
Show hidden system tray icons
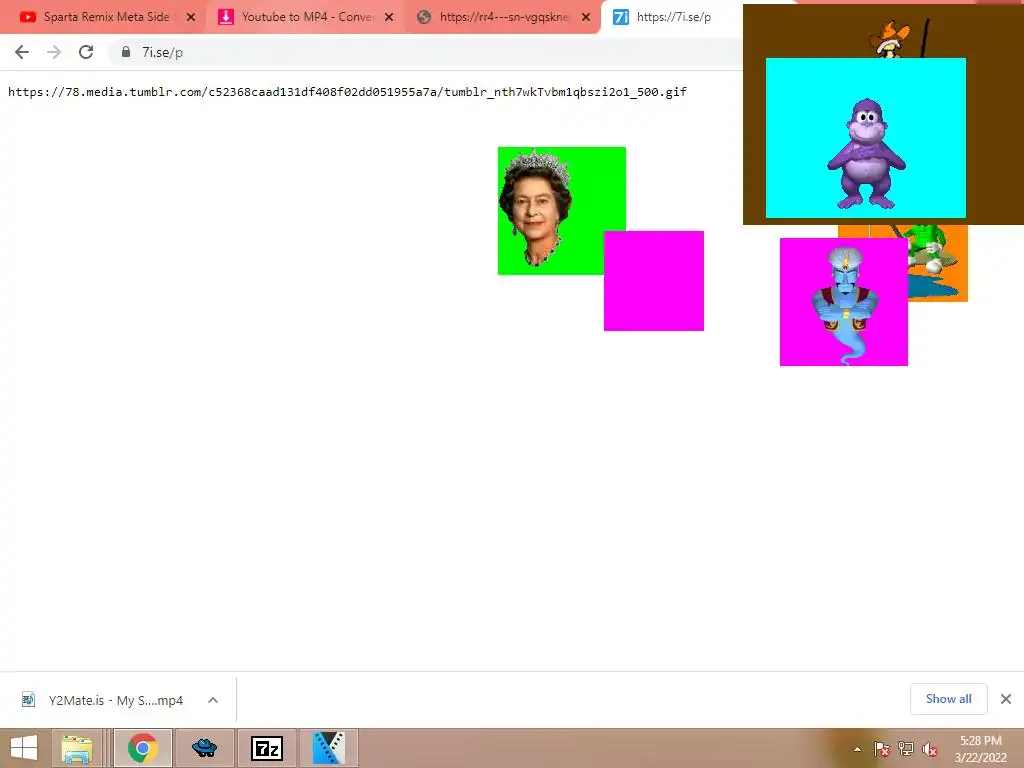(x=857, y=749)
